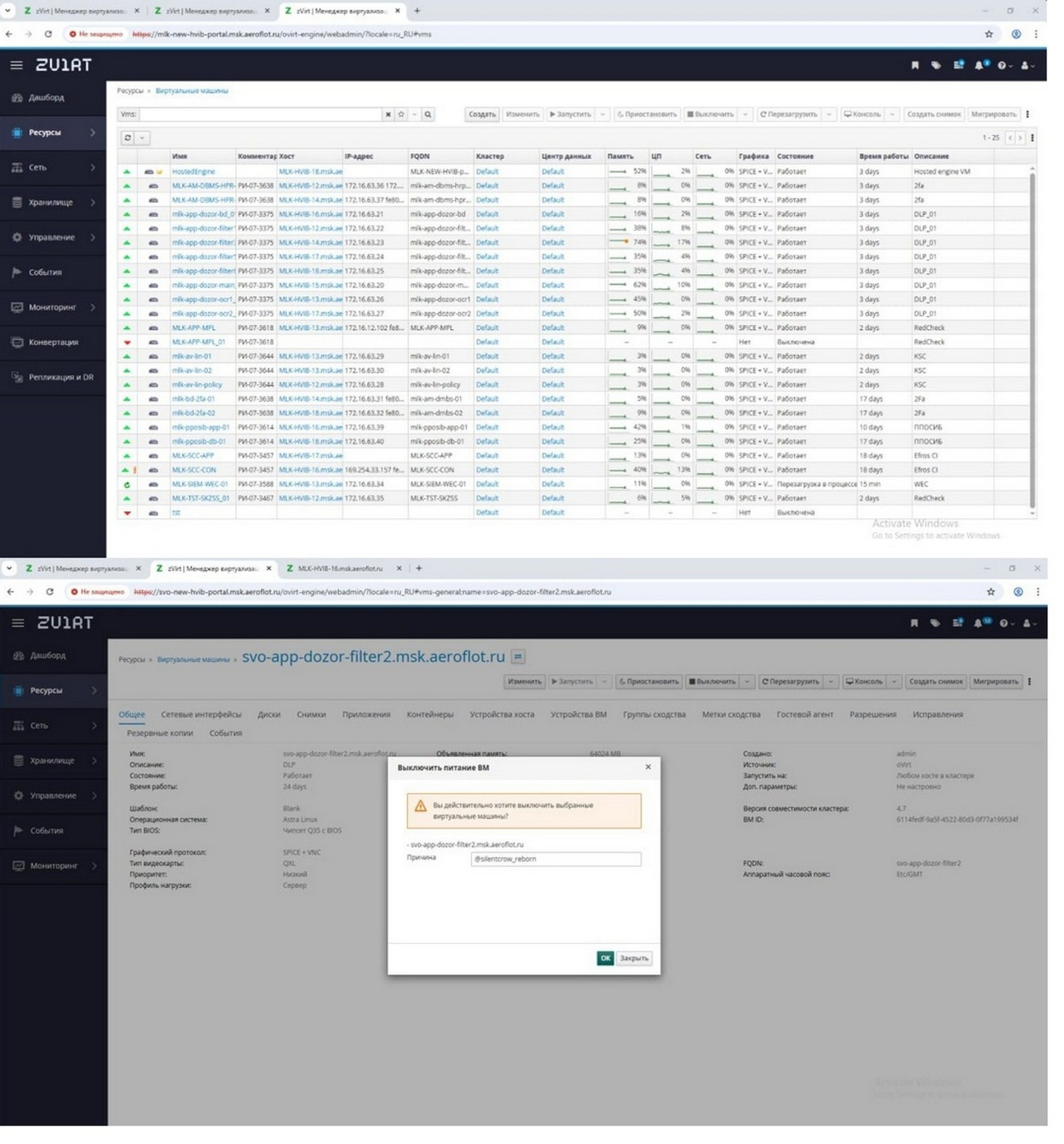
Task: Open dropdown arrow next to search star
Action: point(414,114)
